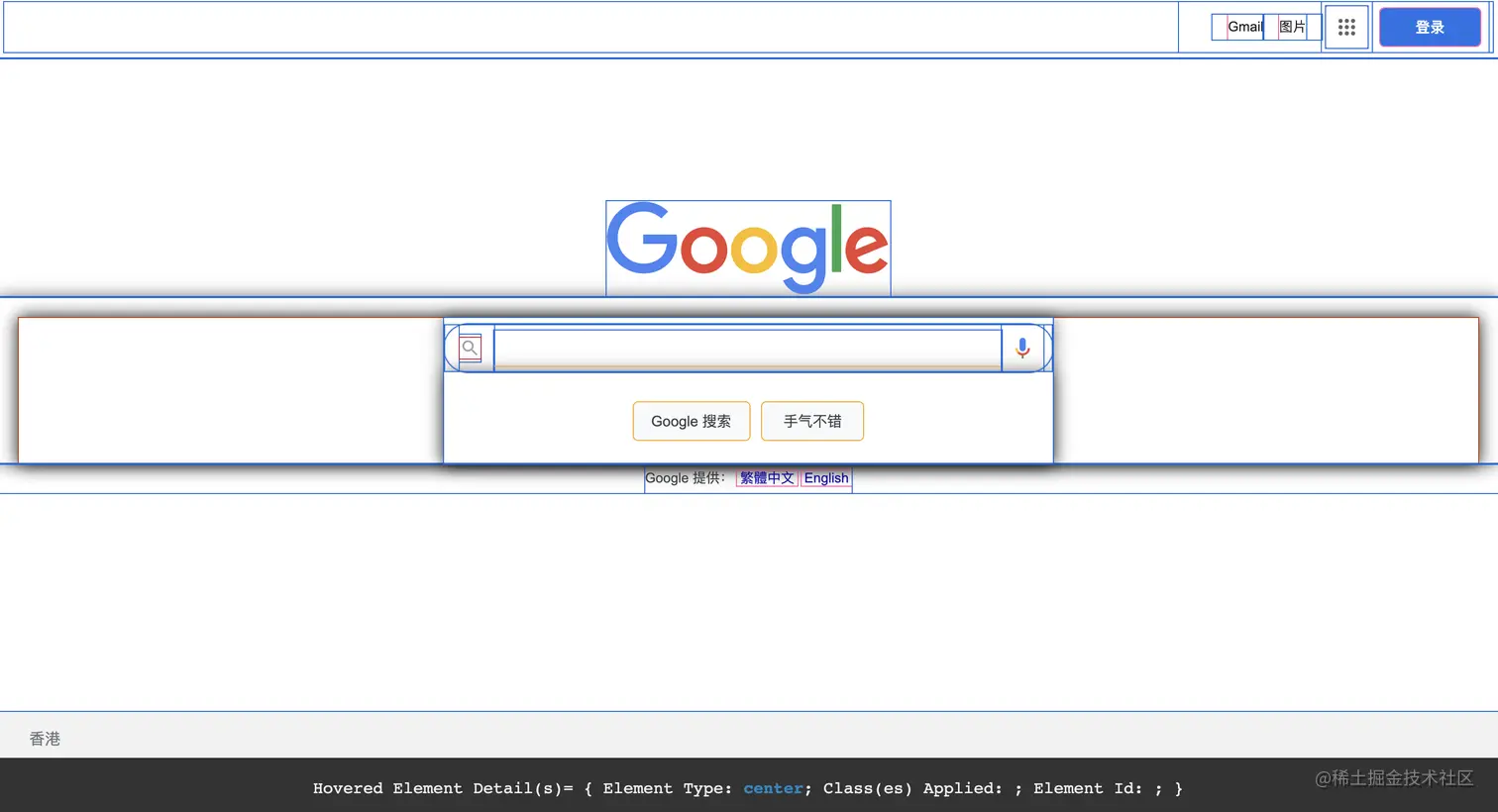Click the Google 搜索 button
The height and width of the screenshot is (812, 1498).
(692, 421)
